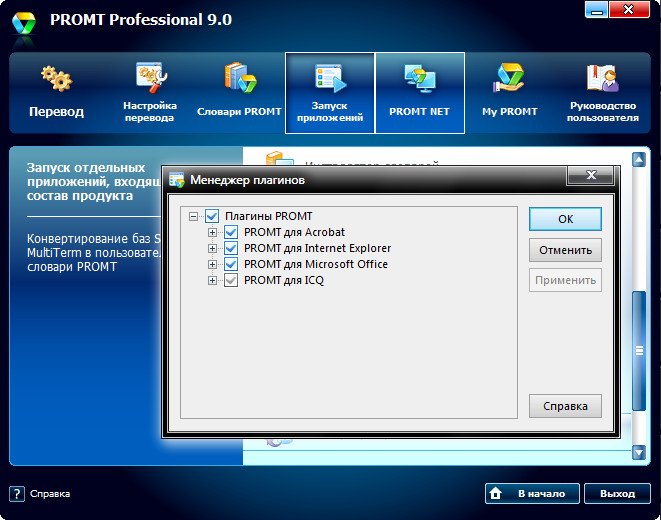Select the Запуск приложений icon

pos(329,79)
